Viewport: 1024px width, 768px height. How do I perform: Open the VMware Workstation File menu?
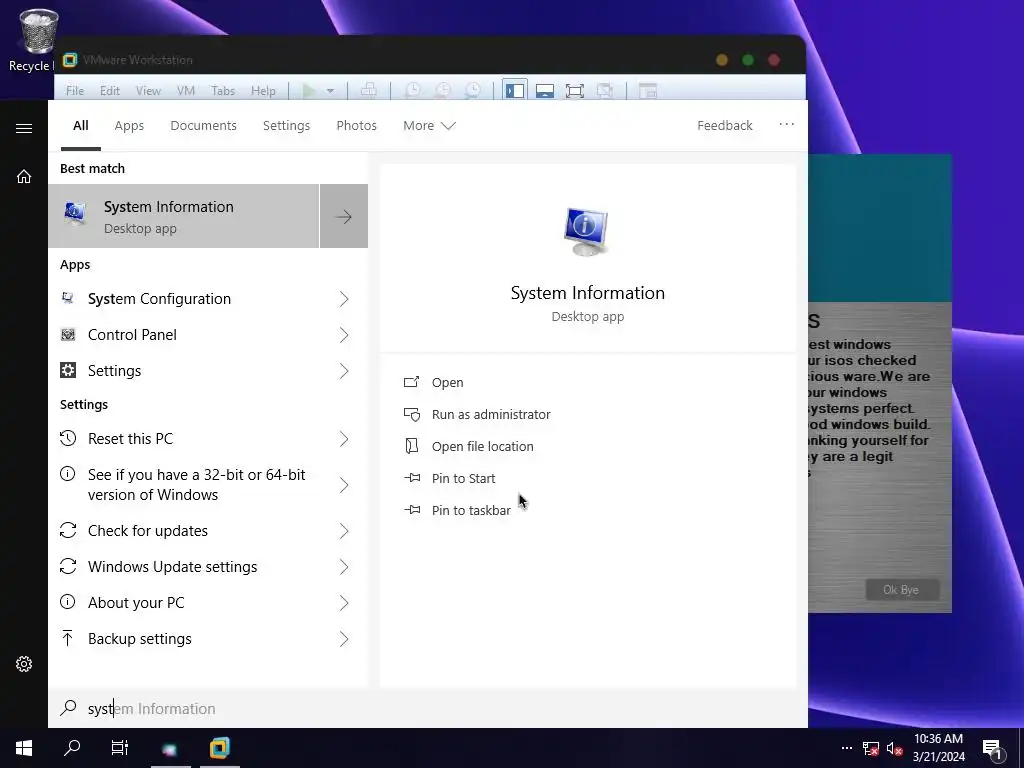point(74,90)
